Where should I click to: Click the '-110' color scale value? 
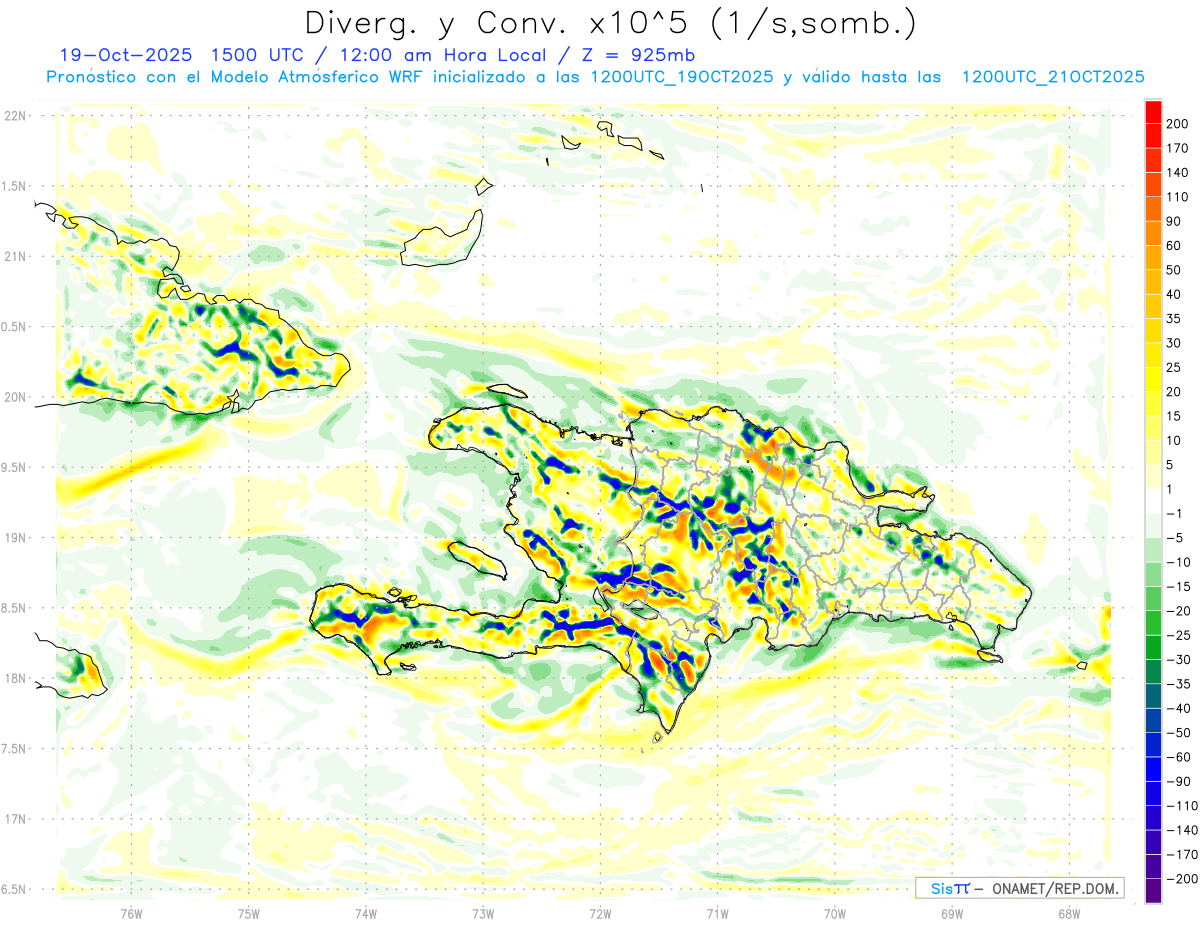pos(1182,805)
